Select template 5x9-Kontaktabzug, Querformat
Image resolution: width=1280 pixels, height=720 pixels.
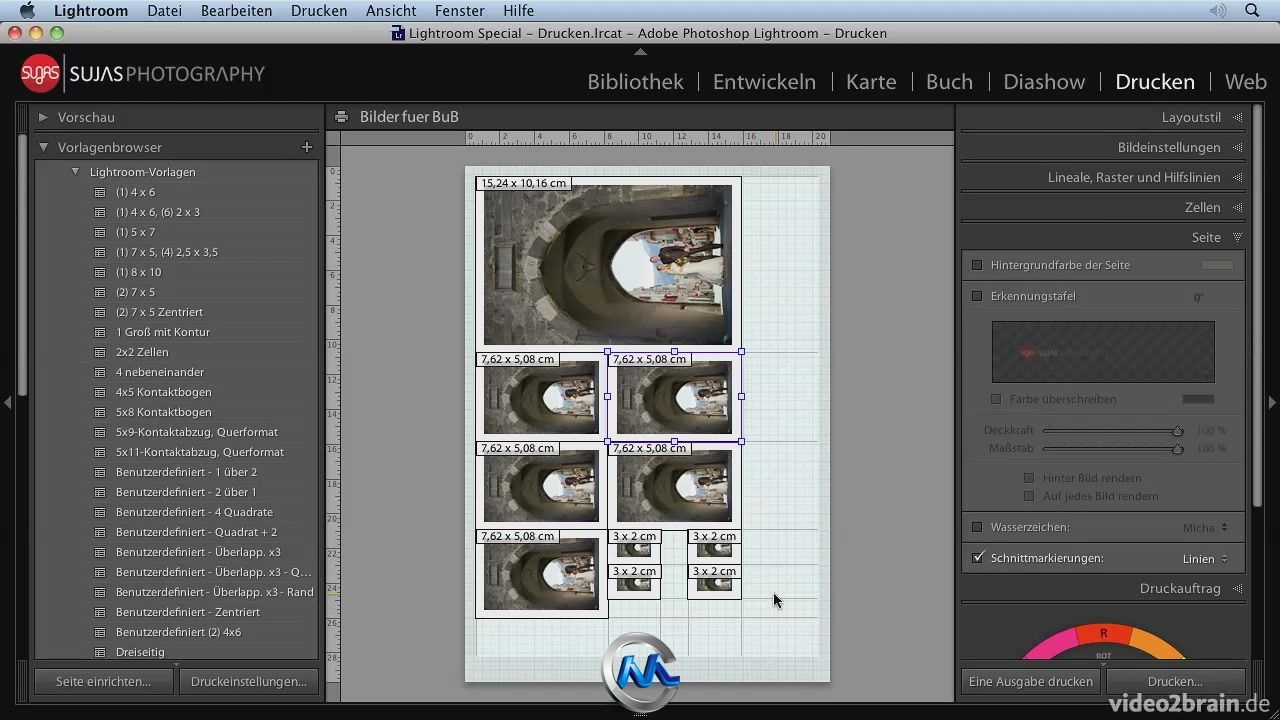[x=197, y=432]
